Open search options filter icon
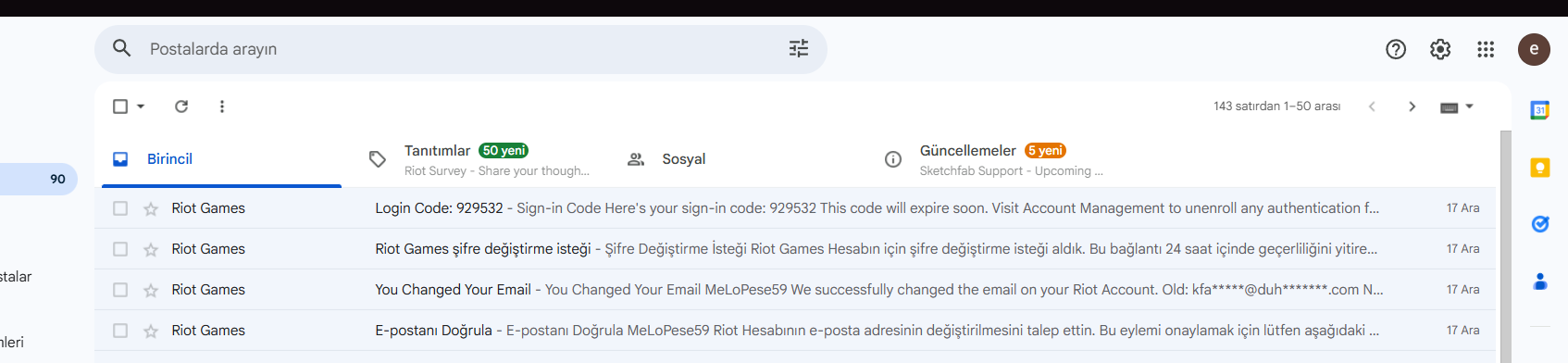The image size is (1568, 363). [x=799, y=49]
